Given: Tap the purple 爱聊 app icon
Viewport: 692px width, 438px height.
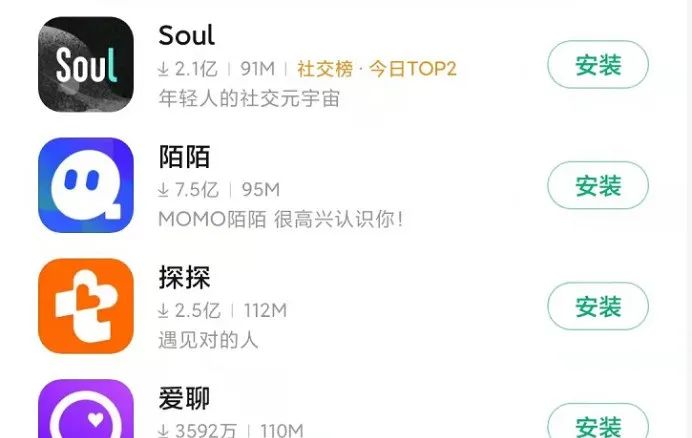Looking at the screenshot, I should [86, 409].
